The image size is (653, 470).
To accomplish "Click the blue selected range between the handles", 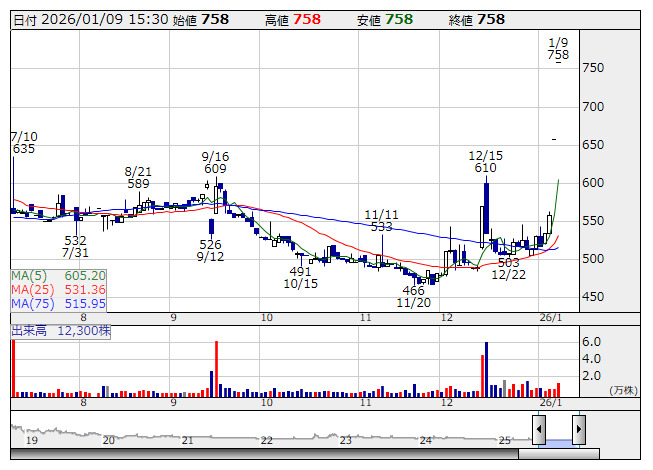I will coord(558,441).
